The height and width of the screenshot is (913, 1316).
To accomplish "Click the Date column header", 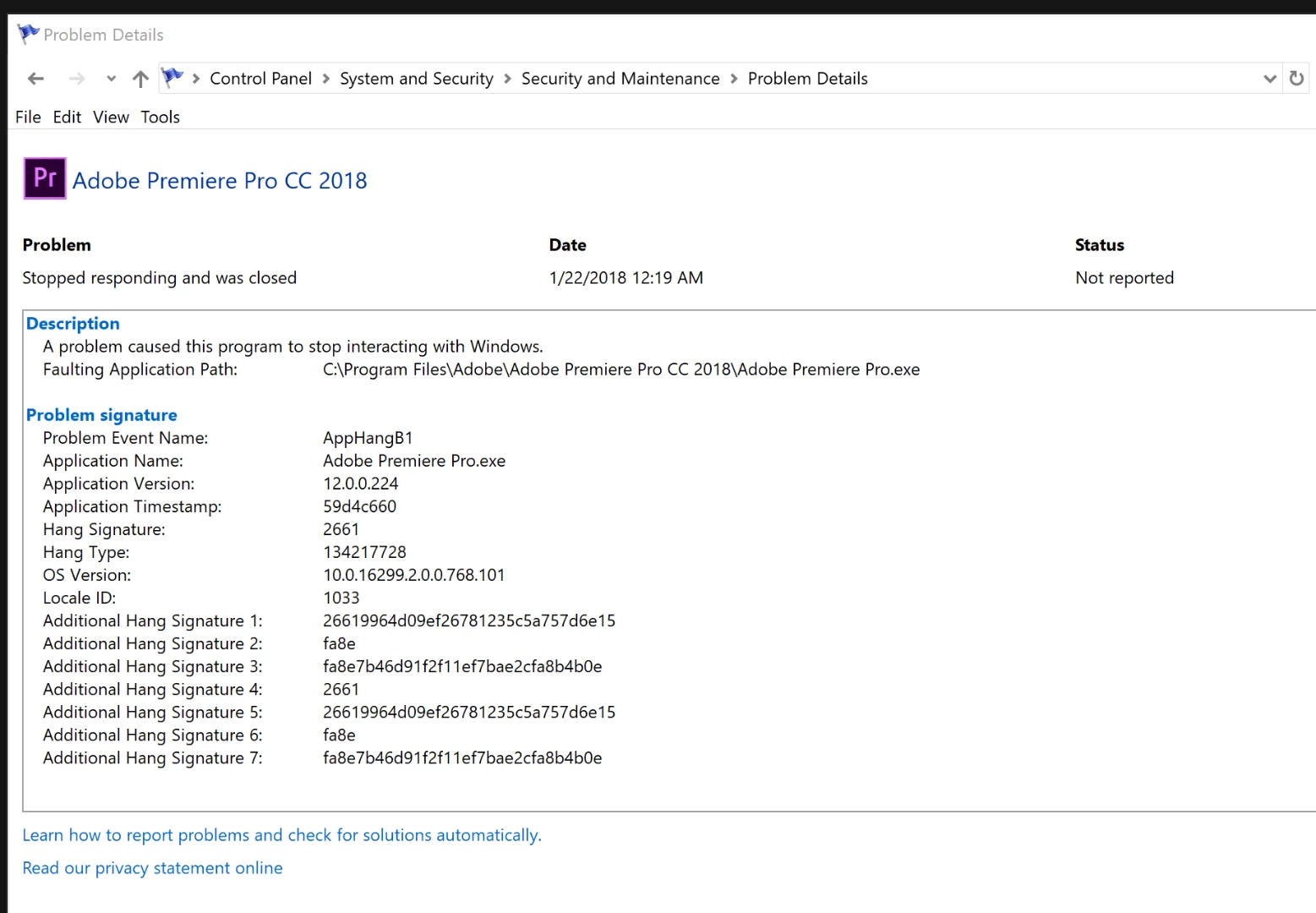I will tap(567, 245).
